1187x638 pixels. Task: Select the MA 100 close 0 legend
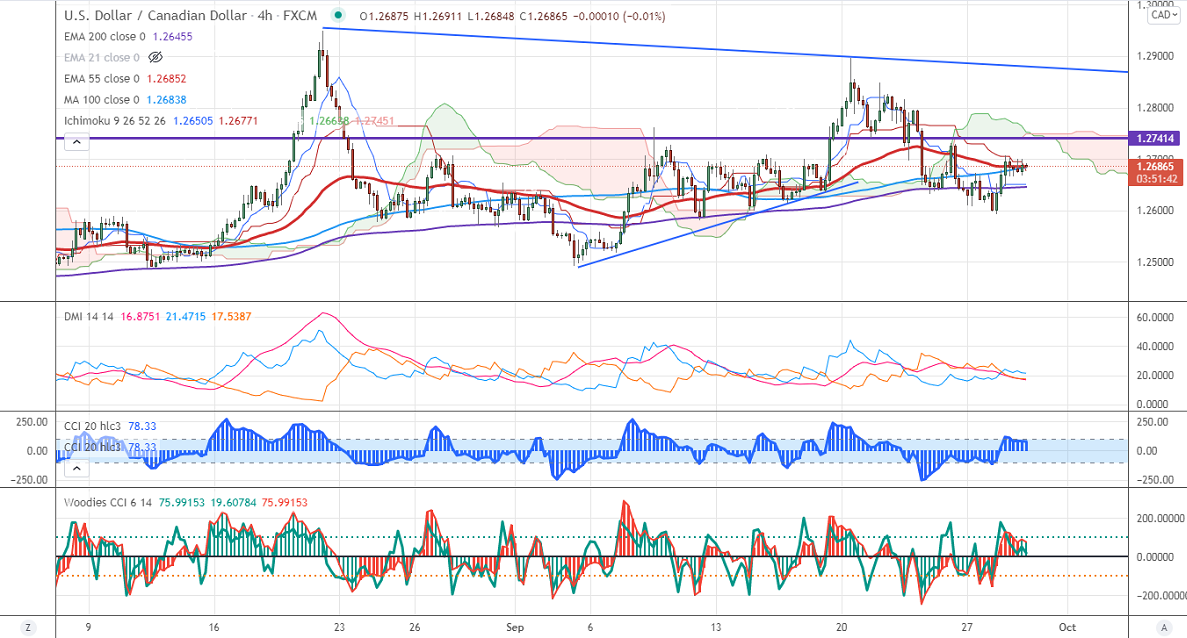(101, 100)
